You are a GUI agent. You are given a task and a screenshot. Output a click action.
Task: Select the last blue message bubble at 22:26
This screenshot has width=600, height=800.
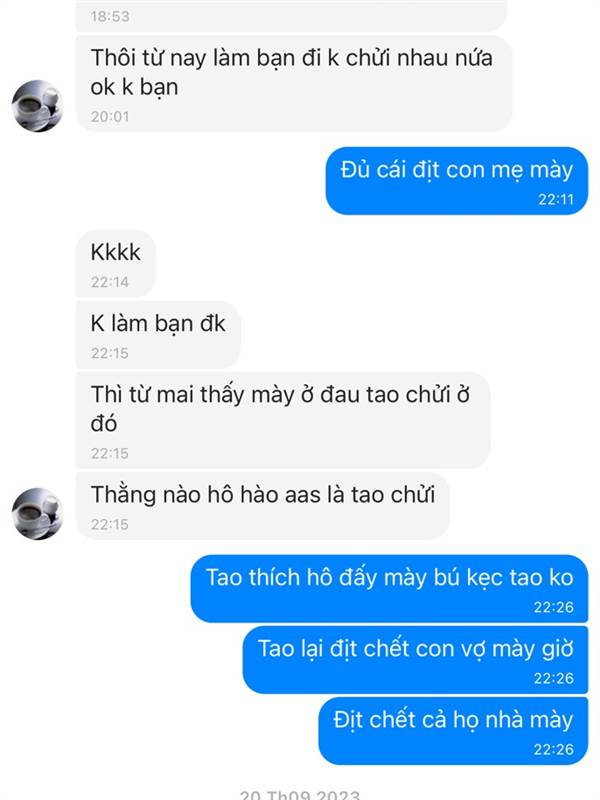coord(453,731)
